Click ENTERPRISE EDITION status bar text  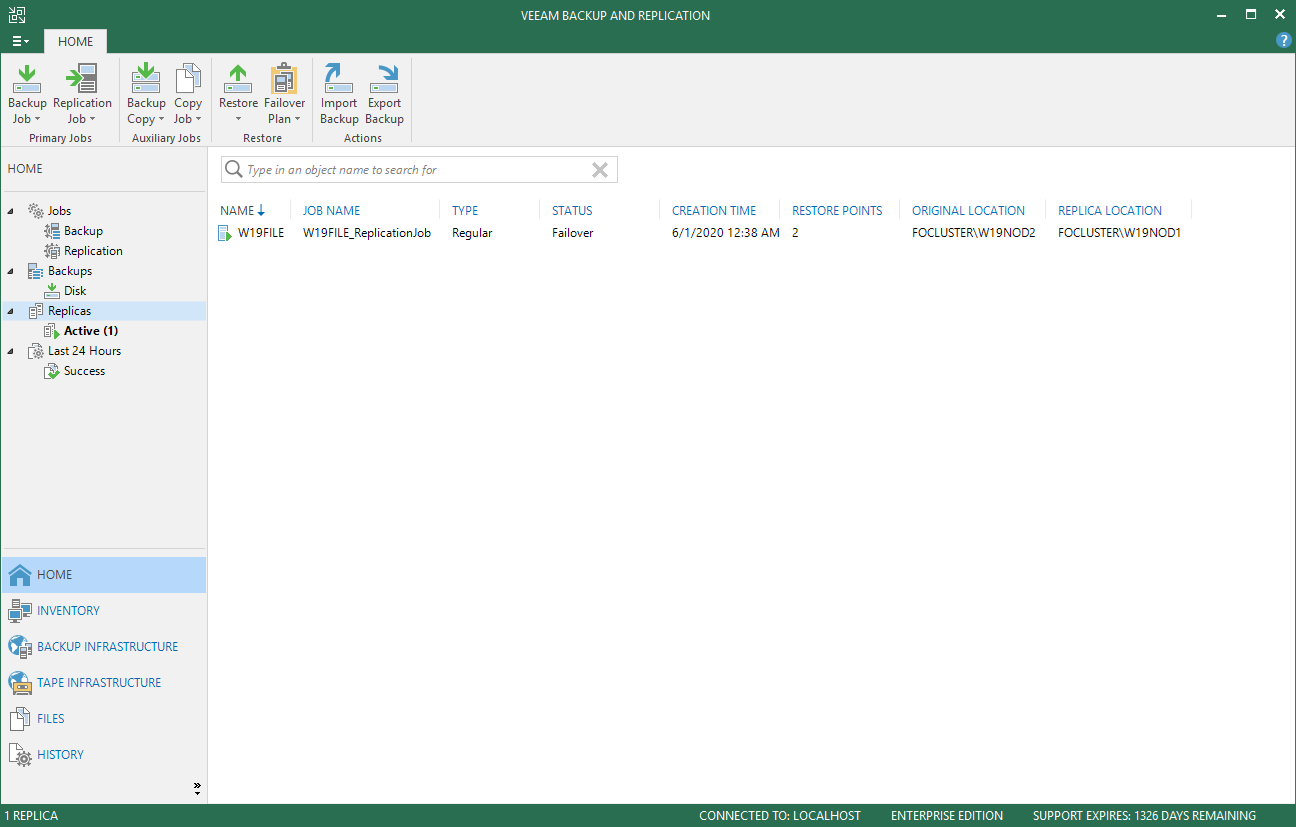click(947, 816)
